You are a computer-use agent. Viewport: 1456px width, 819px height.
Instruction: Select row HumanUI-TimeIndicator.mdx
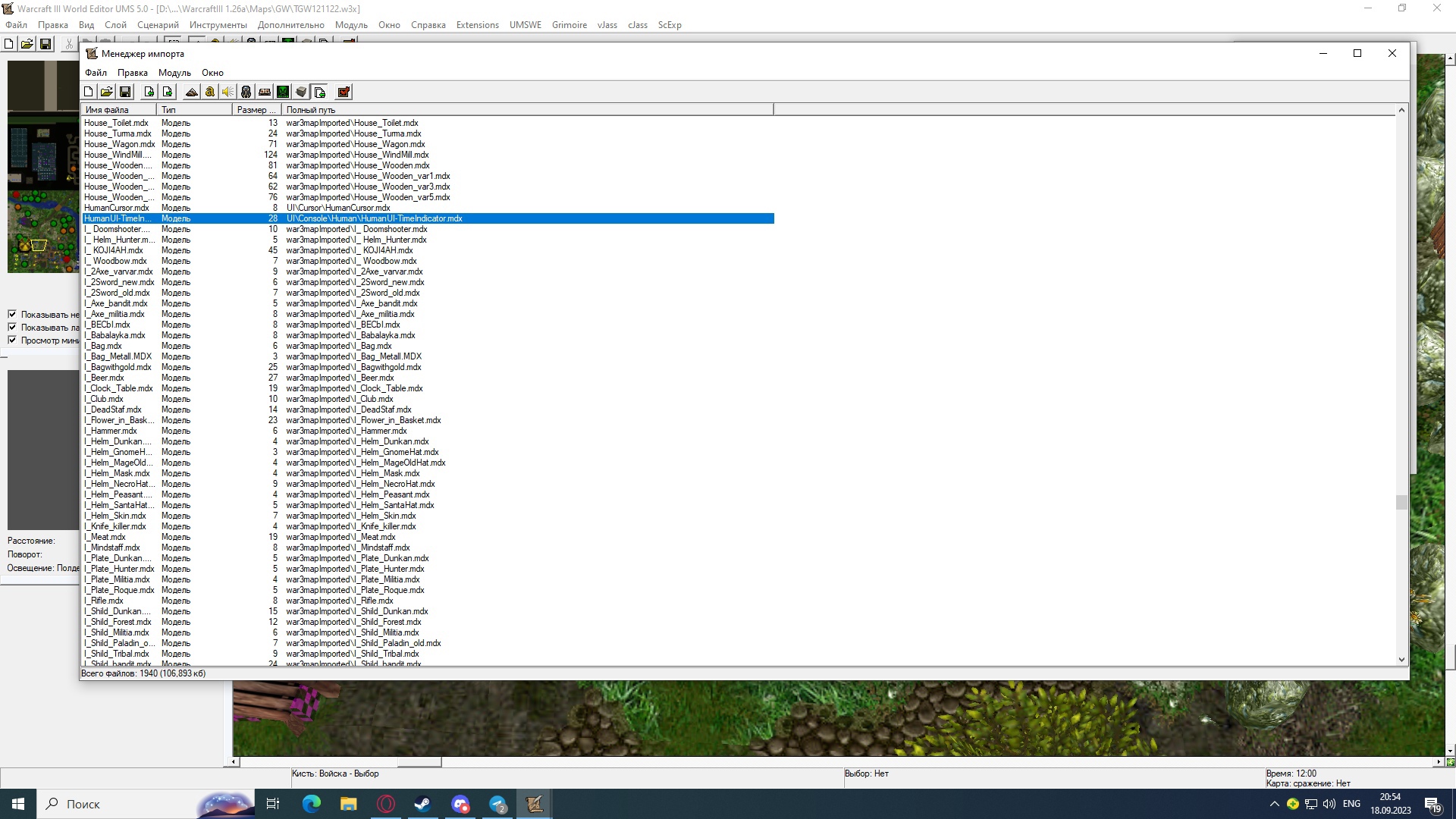[x=428, y=218]
